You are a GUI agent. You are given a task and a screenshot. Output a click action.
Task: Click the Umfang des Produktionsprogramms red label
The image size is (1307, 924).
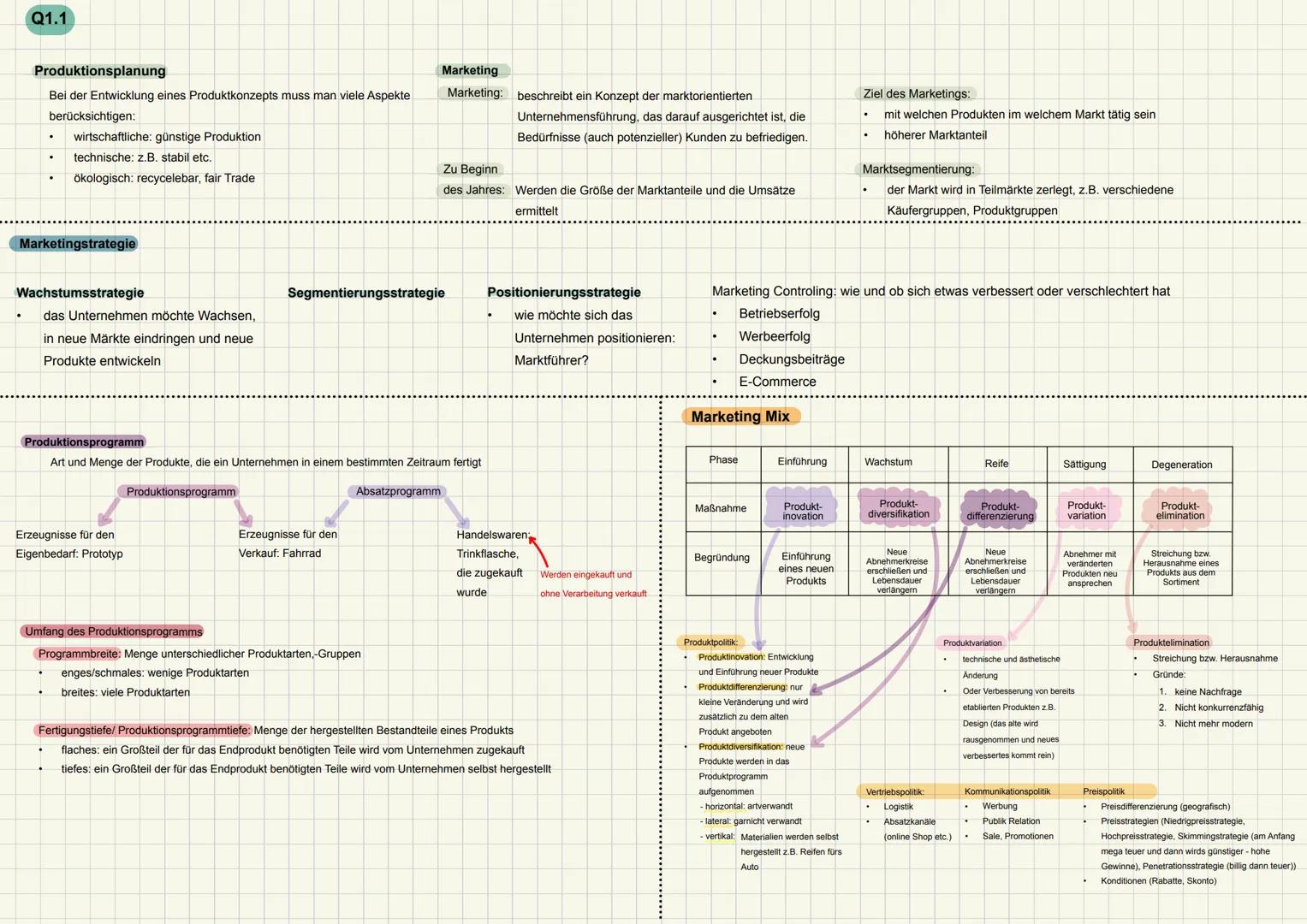point(114,631)
